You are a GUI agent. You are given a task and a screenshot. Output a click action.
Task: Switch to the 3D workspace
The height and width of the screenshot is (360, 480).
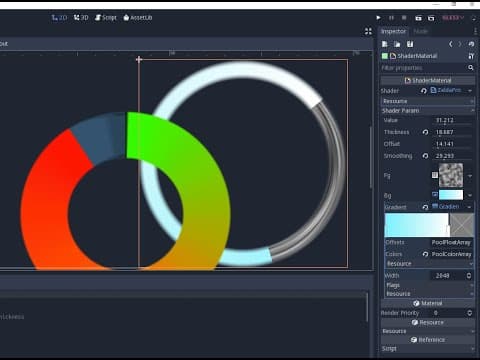81,18
